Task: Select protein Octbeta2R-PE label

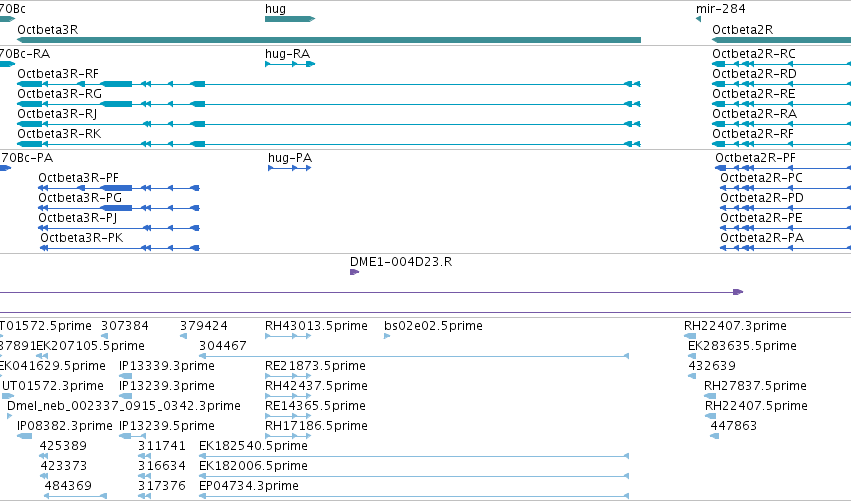Action: coord(761,218)
